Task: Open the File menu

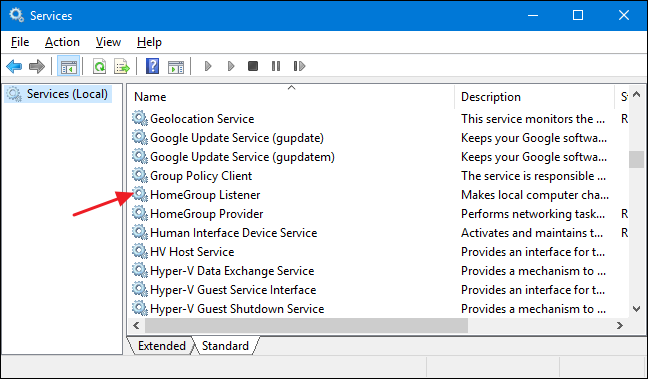Action: (20, 42)
